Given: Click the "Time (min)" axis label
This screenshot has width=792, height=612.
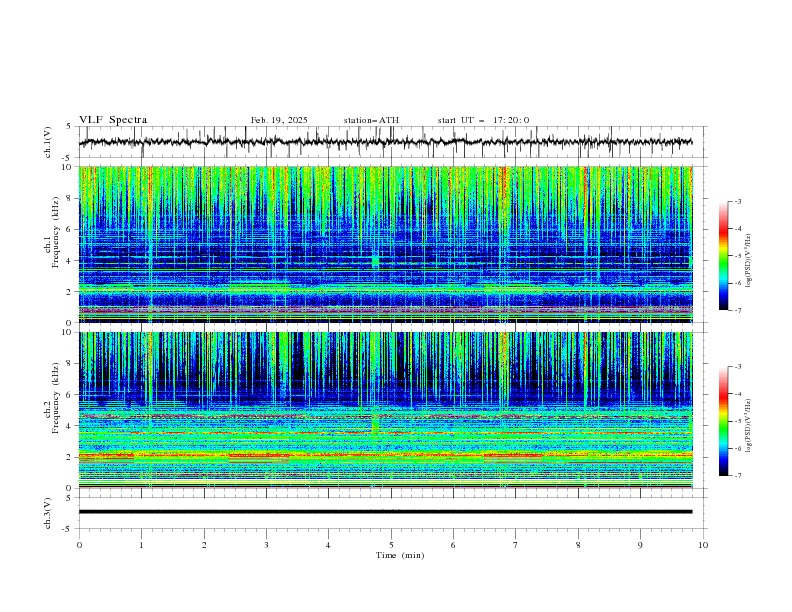Looking at the screenshot, I should (400, 555).
